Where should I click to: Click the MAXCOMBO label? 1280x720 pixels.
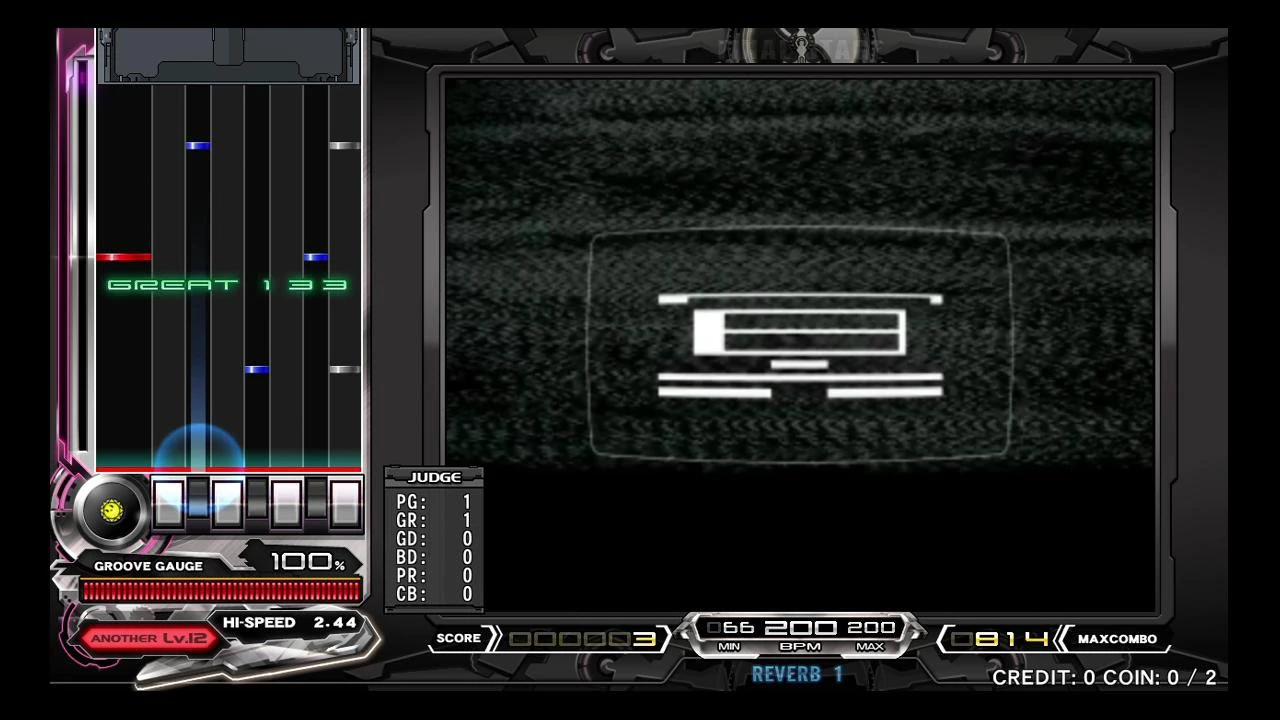(x=1117, y=639)
